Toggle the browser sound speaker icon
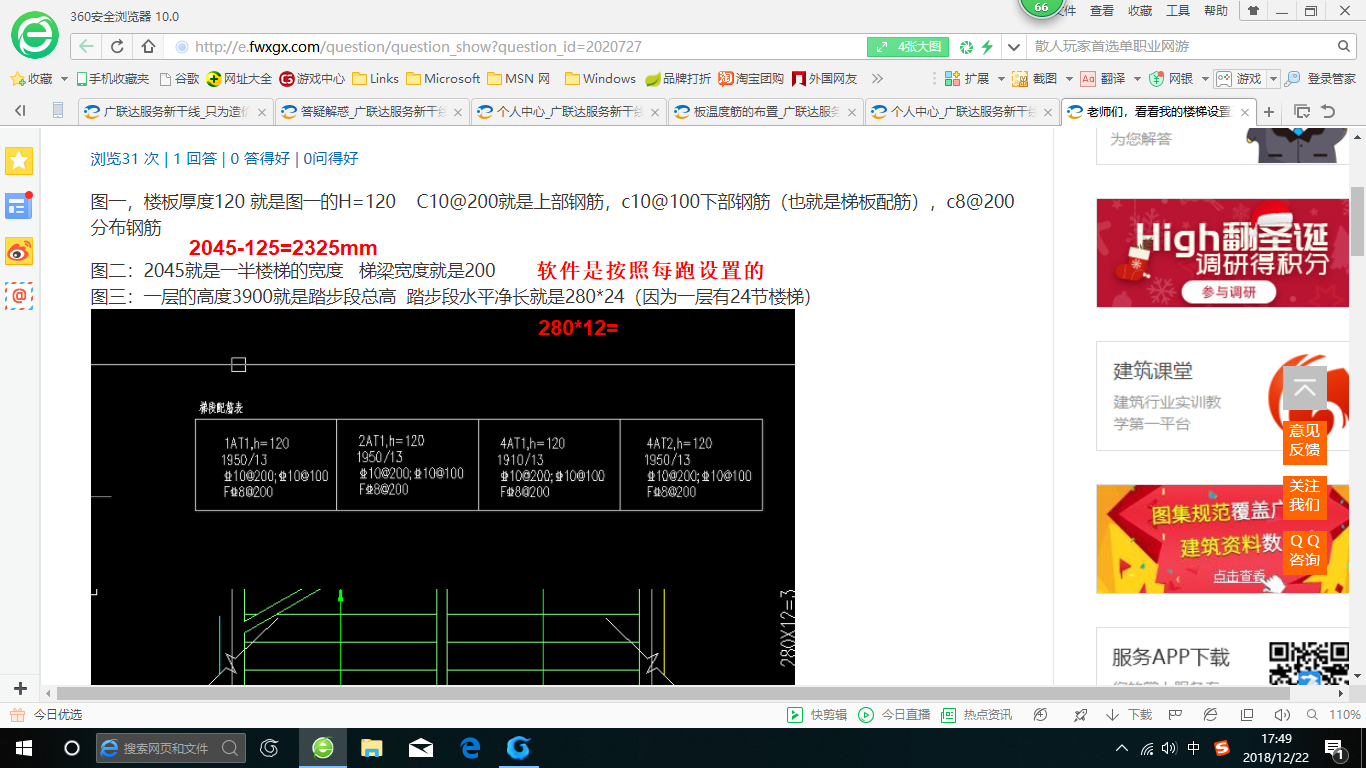Image resolution: width=1366 pixels, height=768 pixels. [1282, 715]
